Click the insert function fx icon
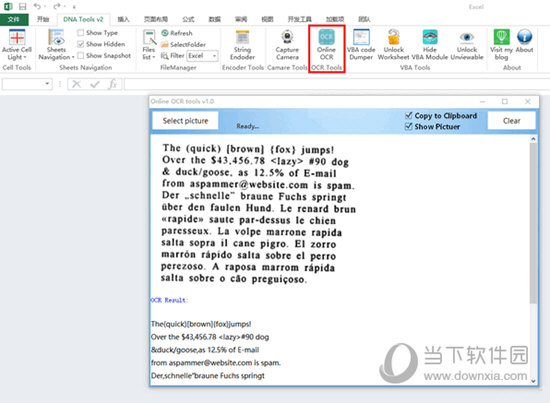This screenshot has width=550, height=403. 113,84
